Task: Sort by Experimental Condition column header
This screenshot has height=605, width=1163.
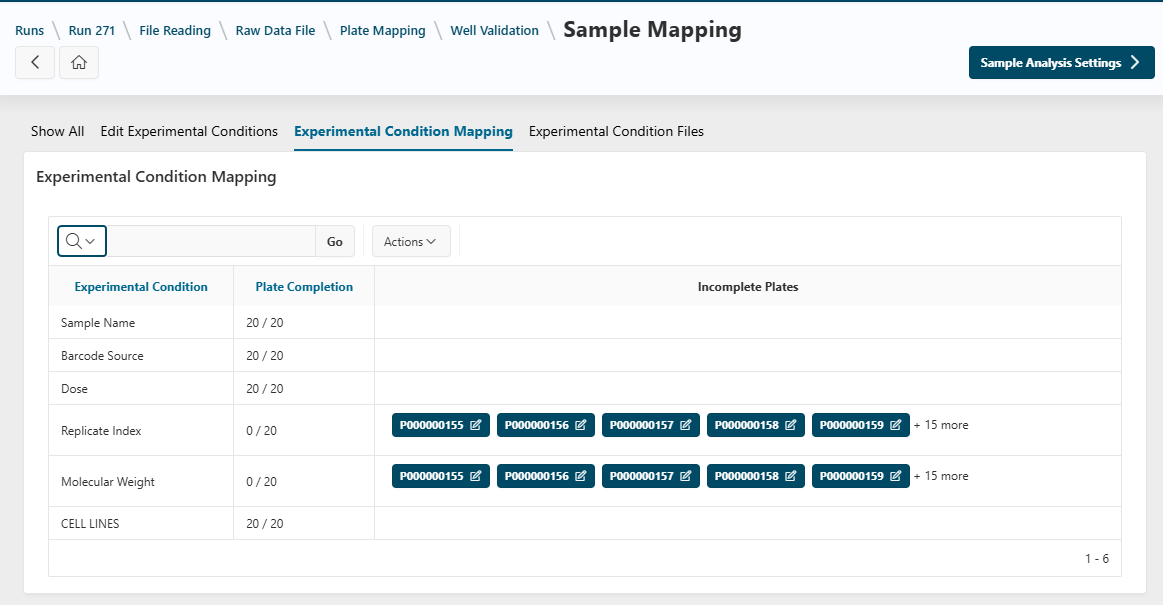Action: point(141,287)
